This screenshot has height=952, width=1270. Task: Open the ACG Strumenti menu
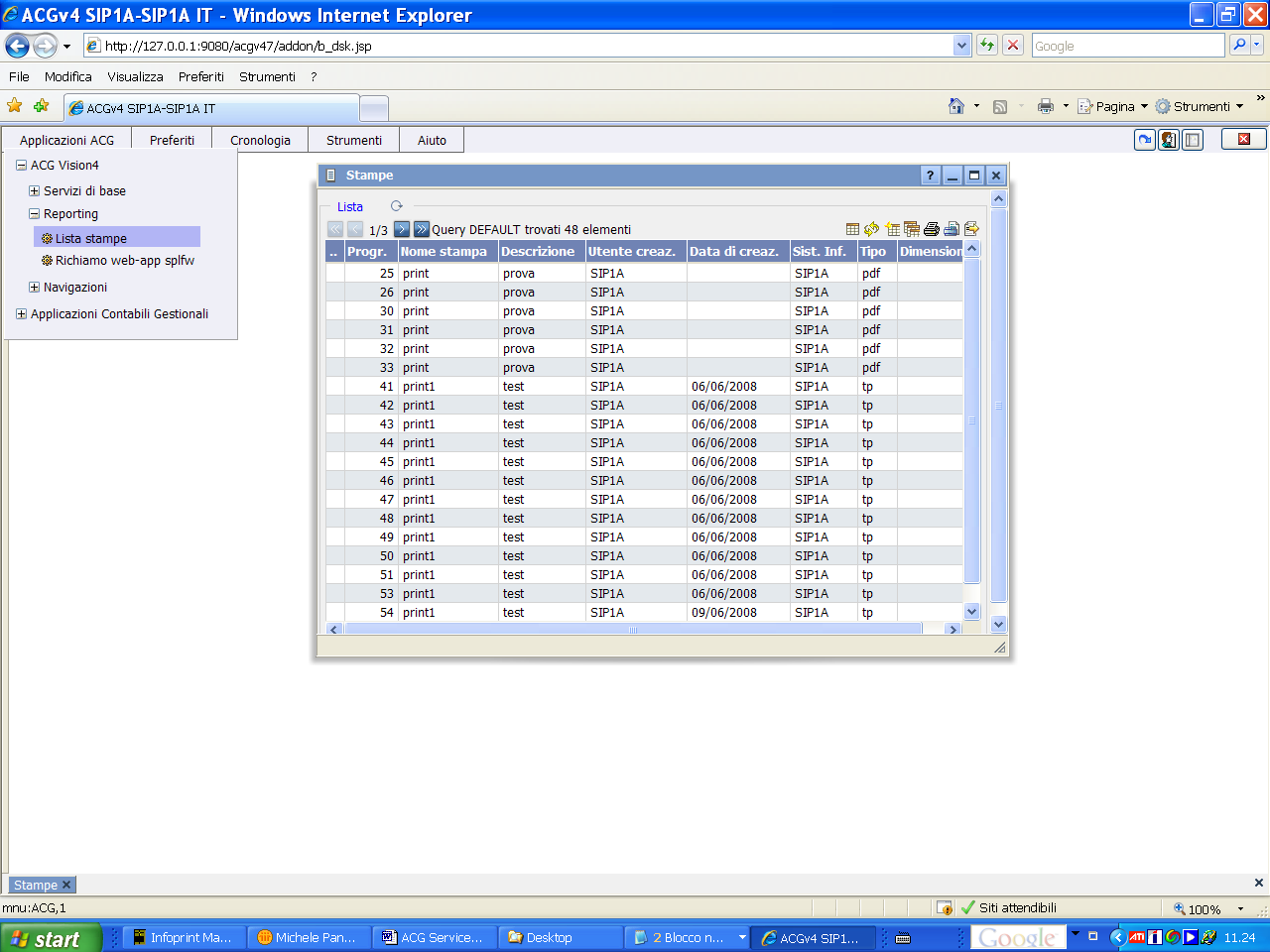(354, 140)
